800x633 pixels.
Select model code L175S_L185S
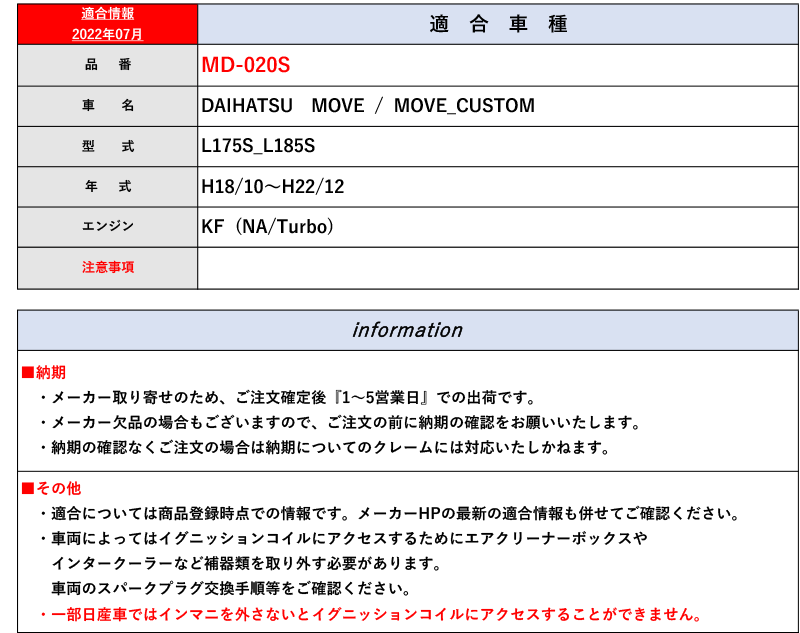click(258, 146)
